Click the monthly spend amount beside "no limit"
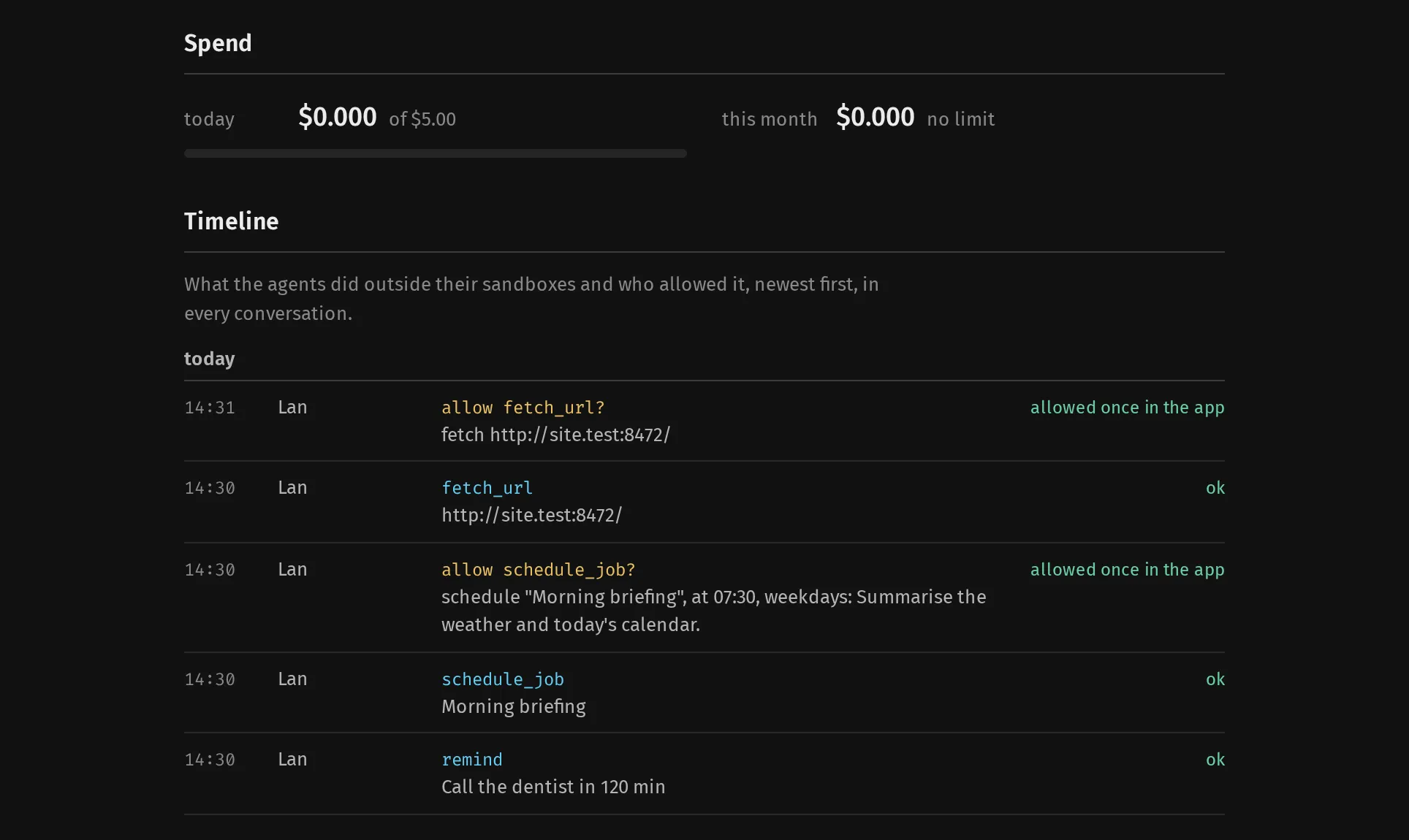 (x=876, y=117)
